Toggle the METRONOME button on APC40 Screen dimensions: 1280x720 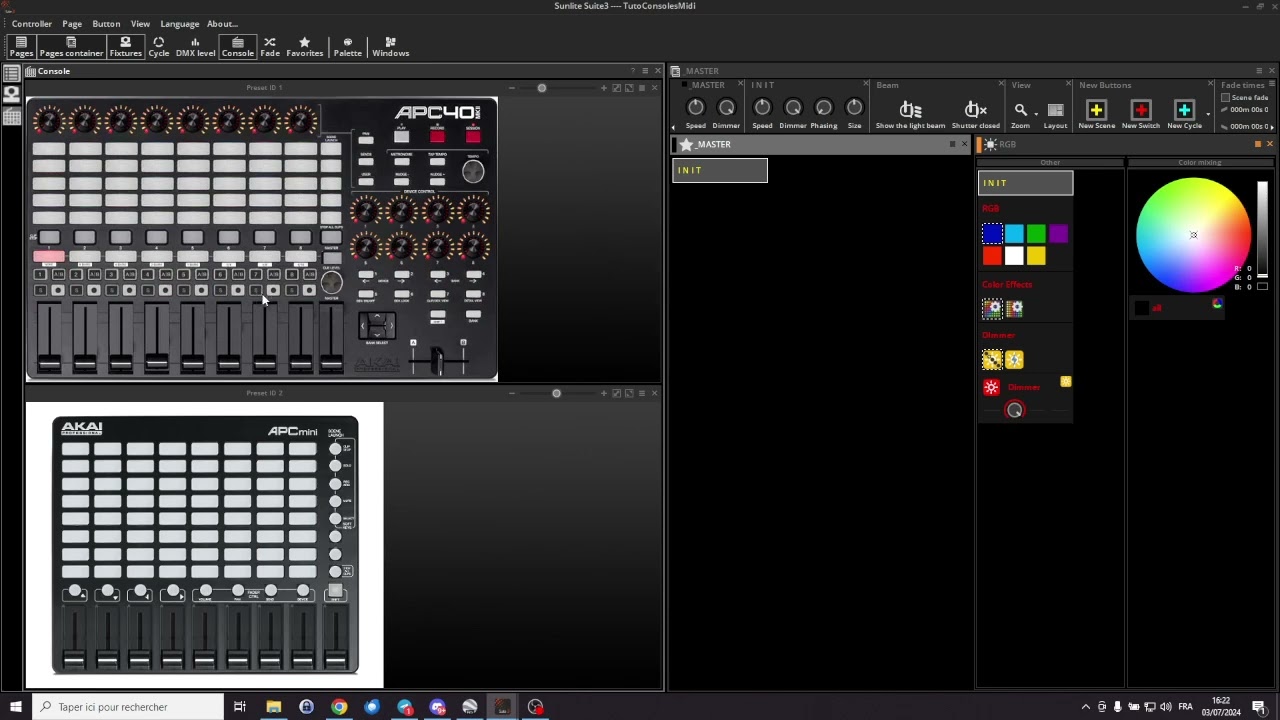tap(401, 161)
